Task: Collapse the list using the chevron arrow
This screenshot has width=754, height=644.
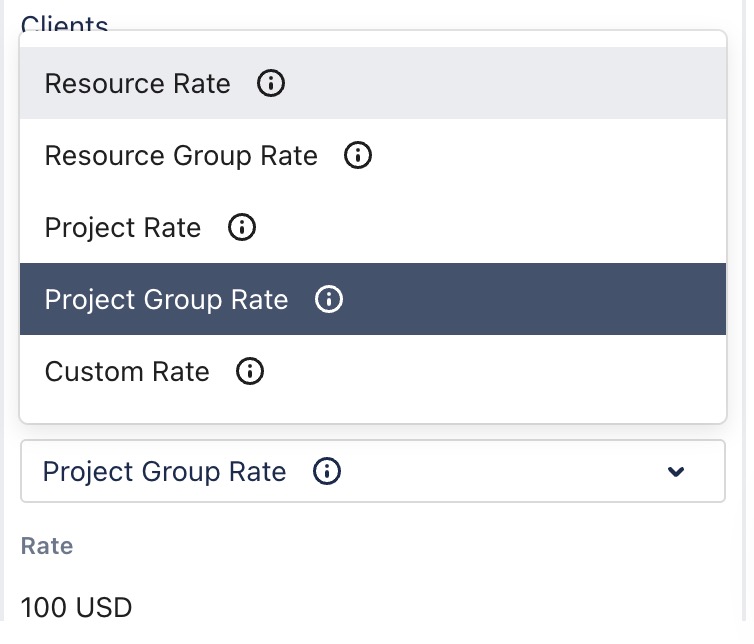Action: tap(677, 472)
